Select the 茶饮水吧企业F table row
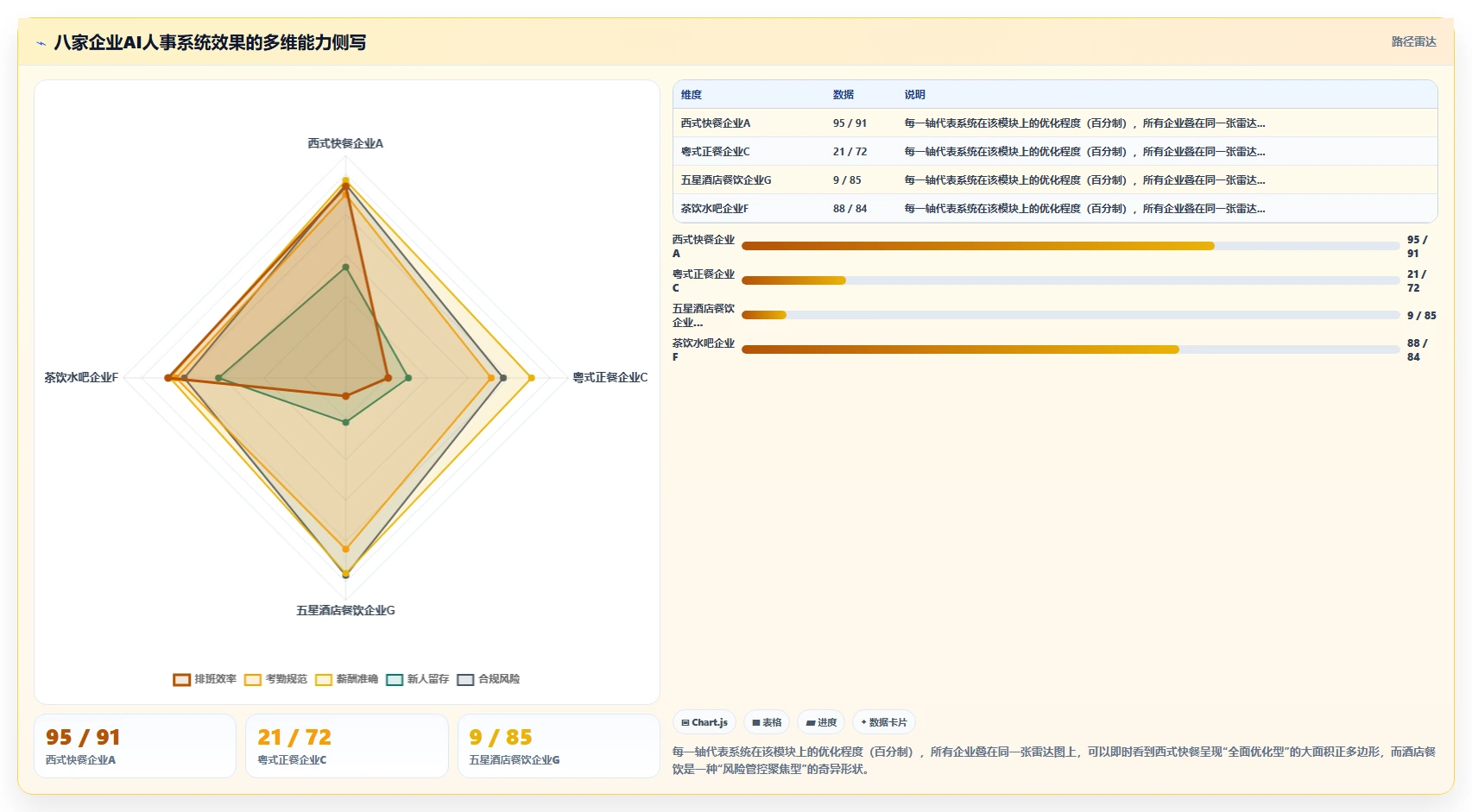Viewport: 1472px width, 812px height. pos(1055,208)
